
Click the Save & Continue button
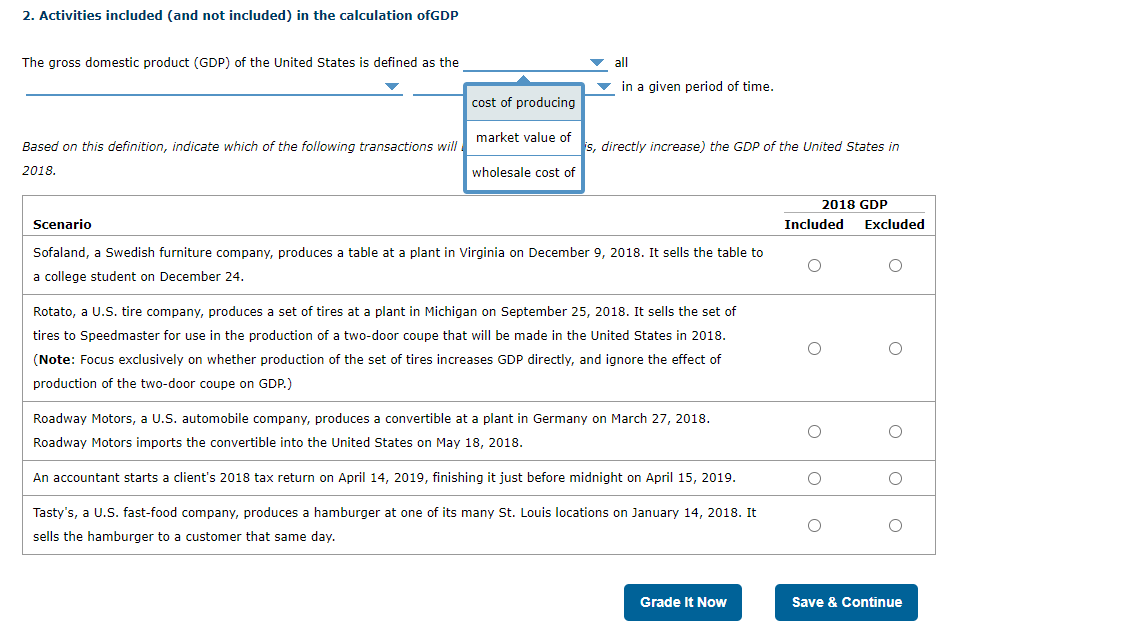tap(846, 602)
